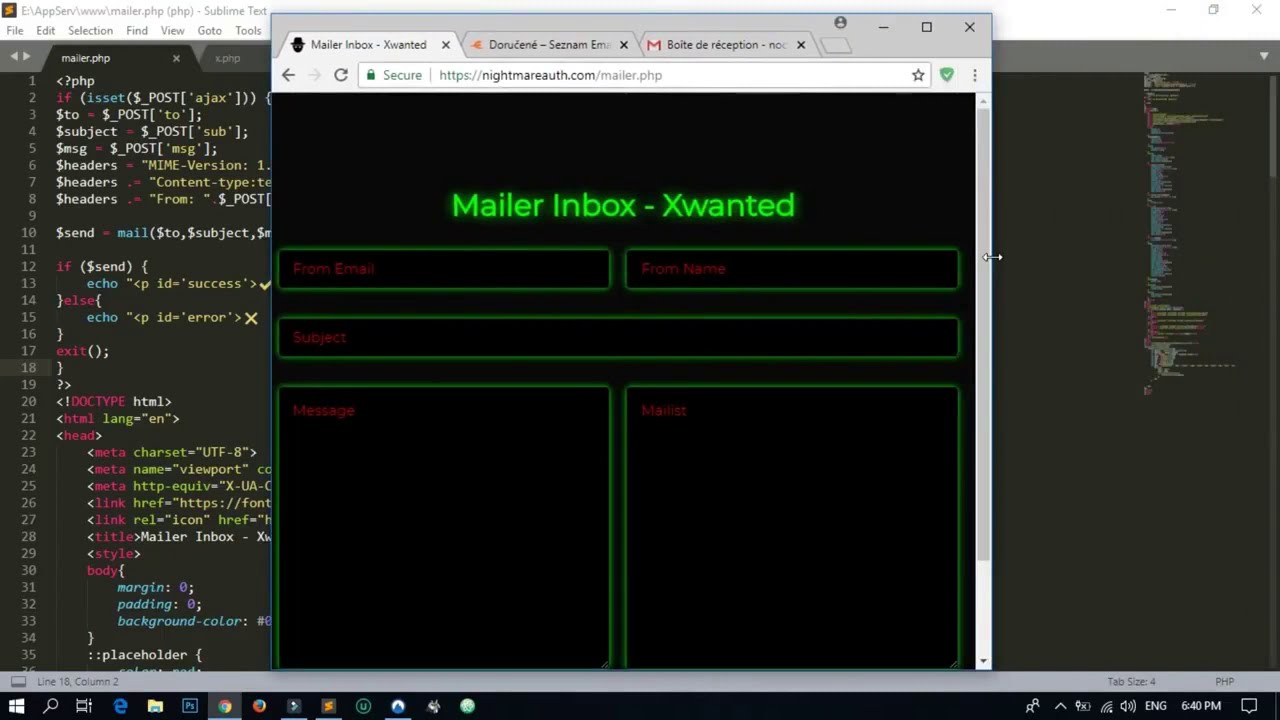Screen dimensions: 1280x720
Task: Open the File menu in Sublime Text
Action: click(15, 31)
